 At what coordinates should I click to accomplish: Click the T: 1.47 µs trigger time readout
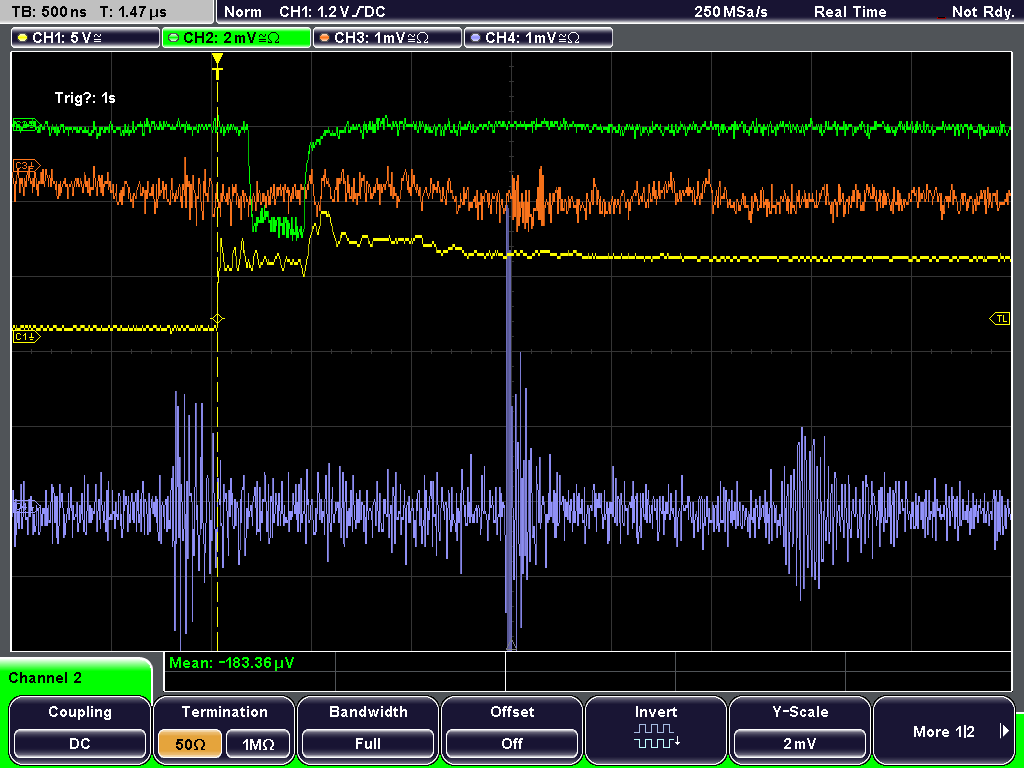click(x=134, y=12)
